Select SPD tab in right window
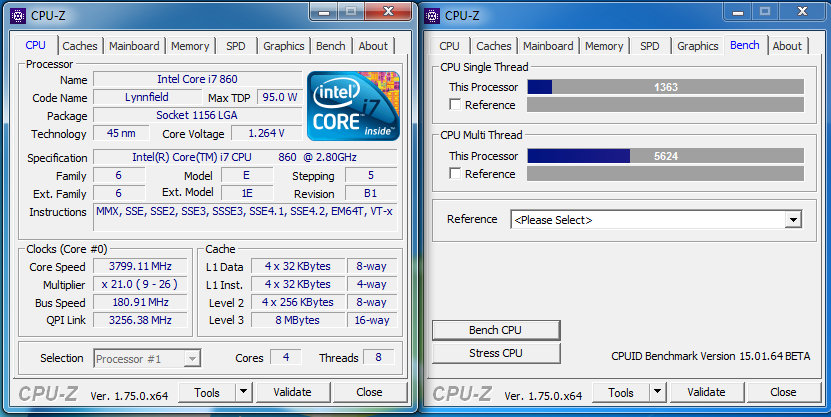This screenshot has width=831, height=417. [650, 46]
